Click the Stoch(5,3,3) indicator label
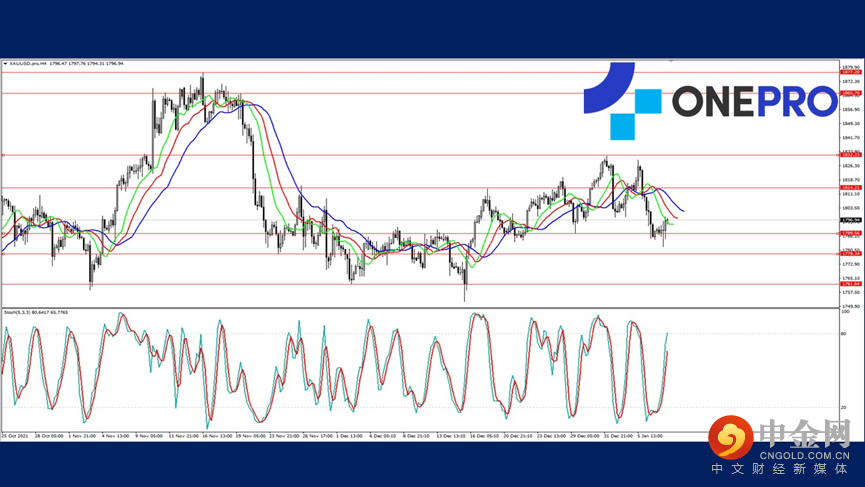This screenshot has height=487, width=865. pos(18,312)
